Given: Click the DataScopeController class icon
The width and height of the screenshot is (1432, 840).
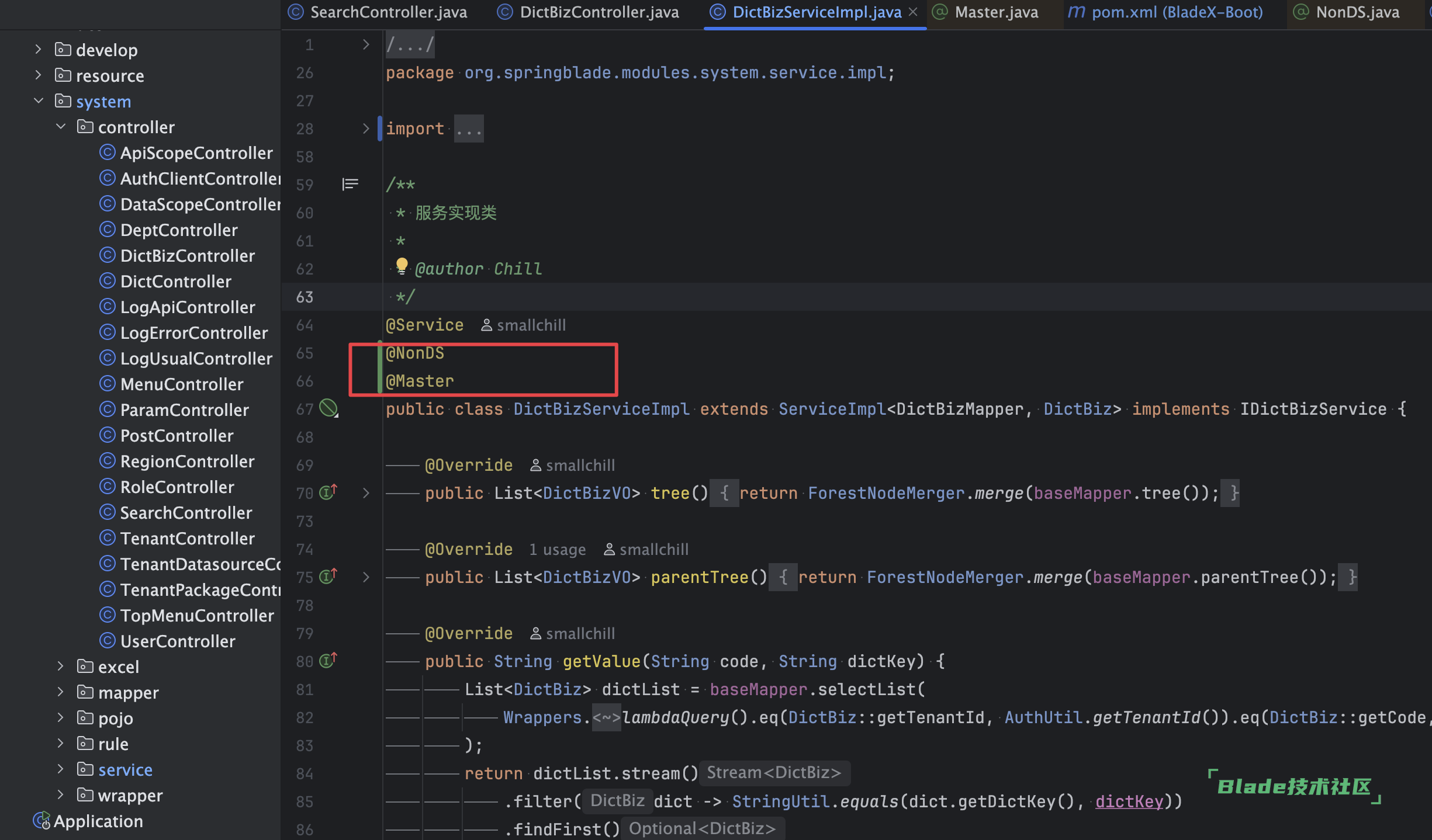Looking at the screenshot, I should click(107, 204).
